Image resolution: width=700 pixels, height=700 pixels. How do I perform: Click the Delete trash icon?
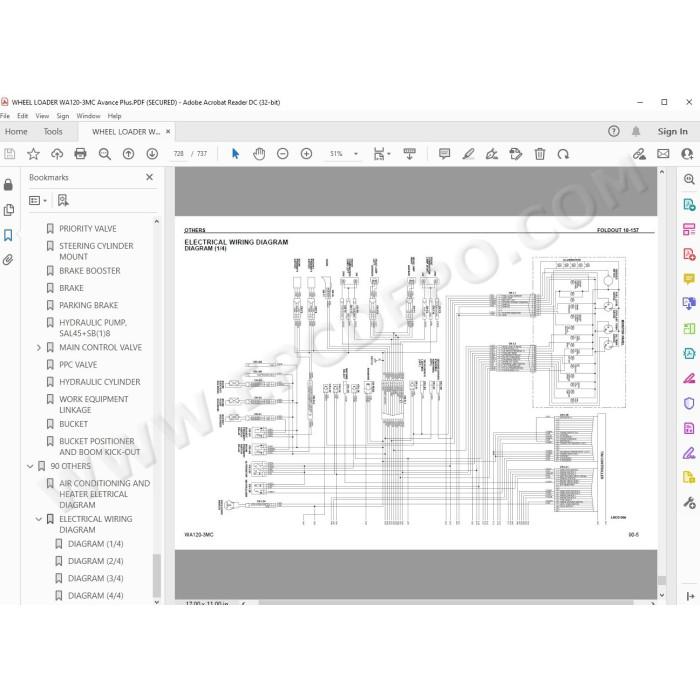pyautogui.click(x=540, y=154)
